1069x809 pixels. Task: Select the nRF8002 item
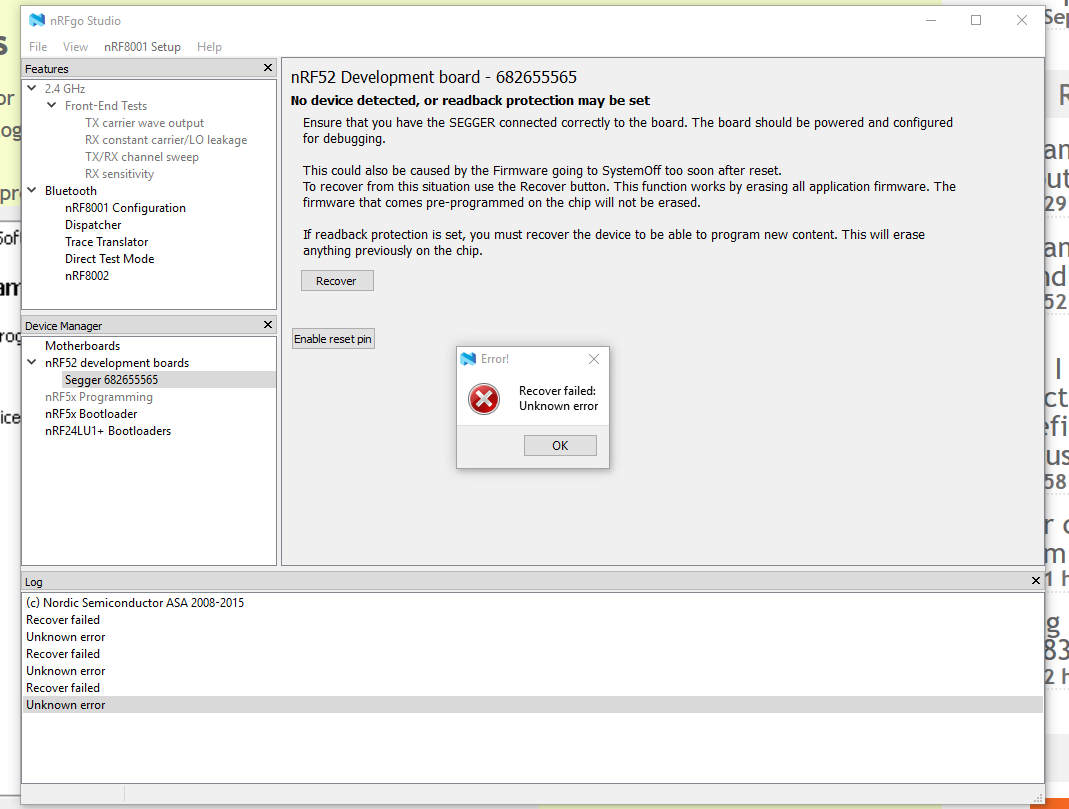click(87, 276)
